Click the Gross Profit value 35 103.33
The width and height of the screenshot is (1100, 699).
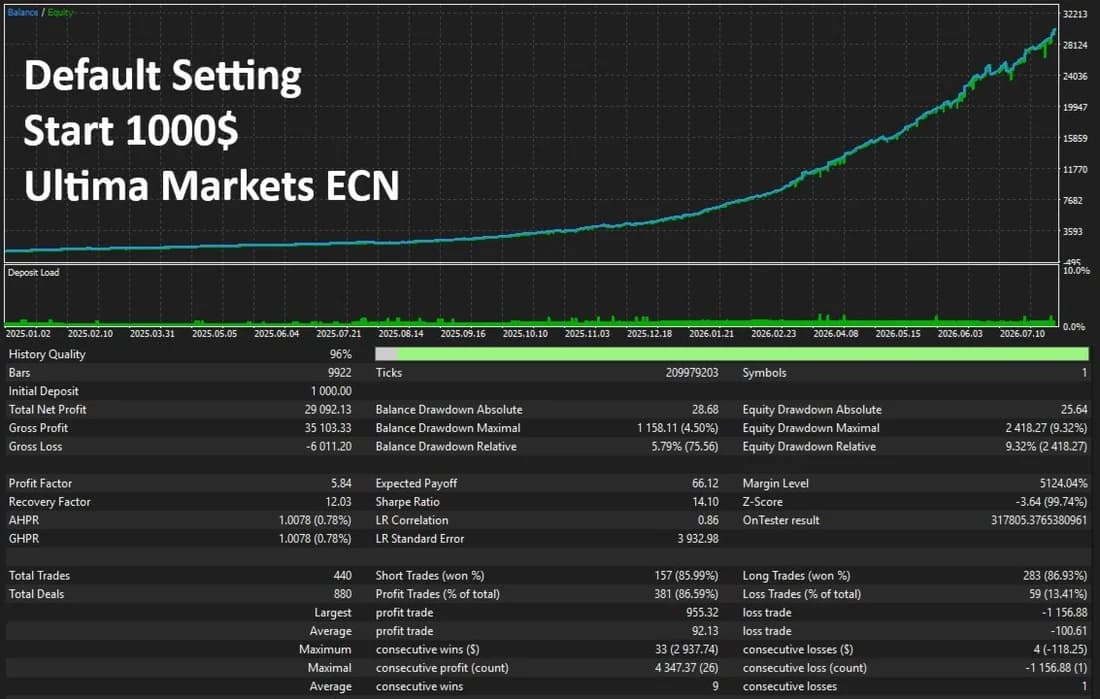328,427
